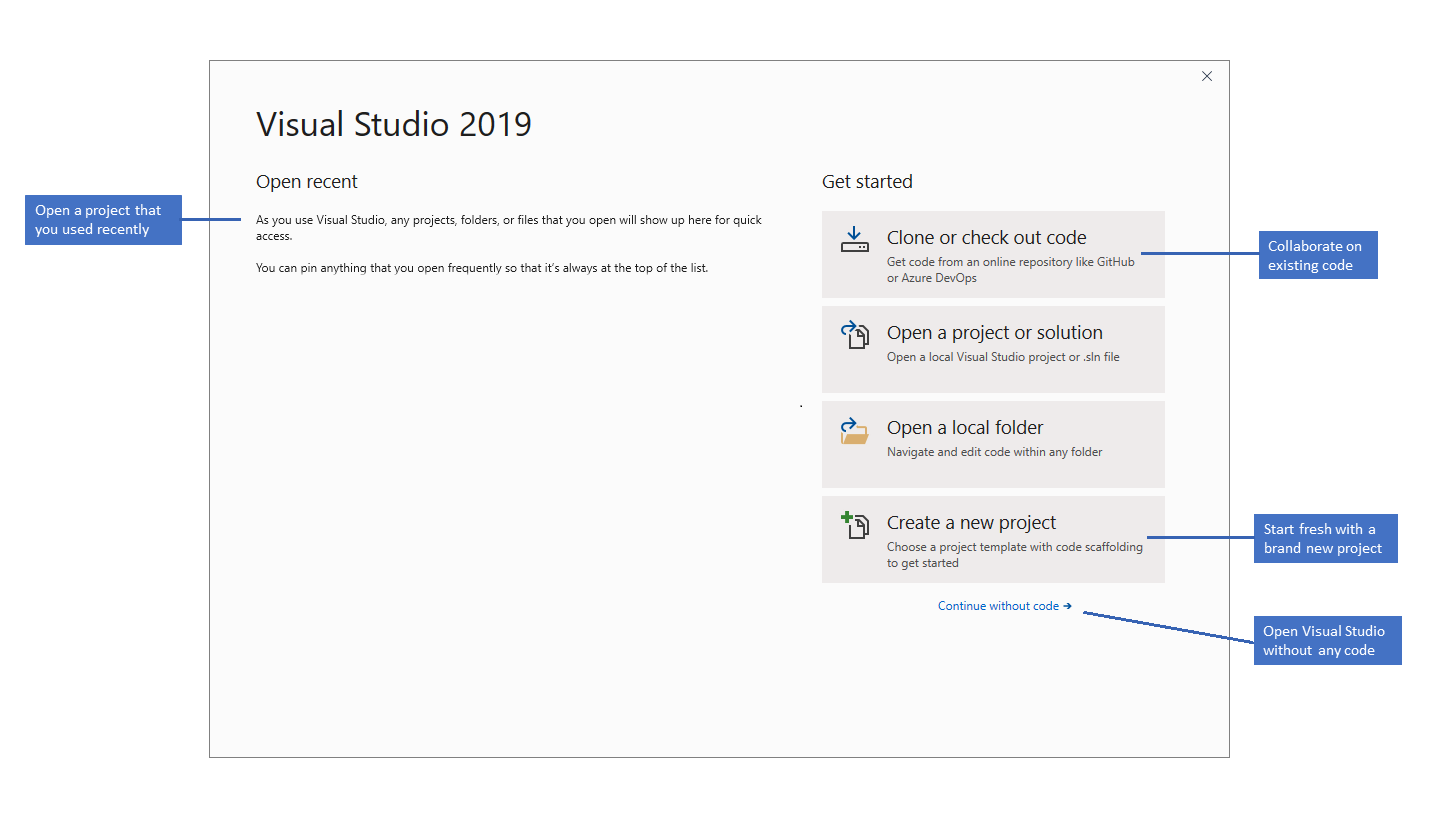1435x822 pixels.
Task: Click the 'Navigate and edit code within any folder' description
Action: click(994, 452)
